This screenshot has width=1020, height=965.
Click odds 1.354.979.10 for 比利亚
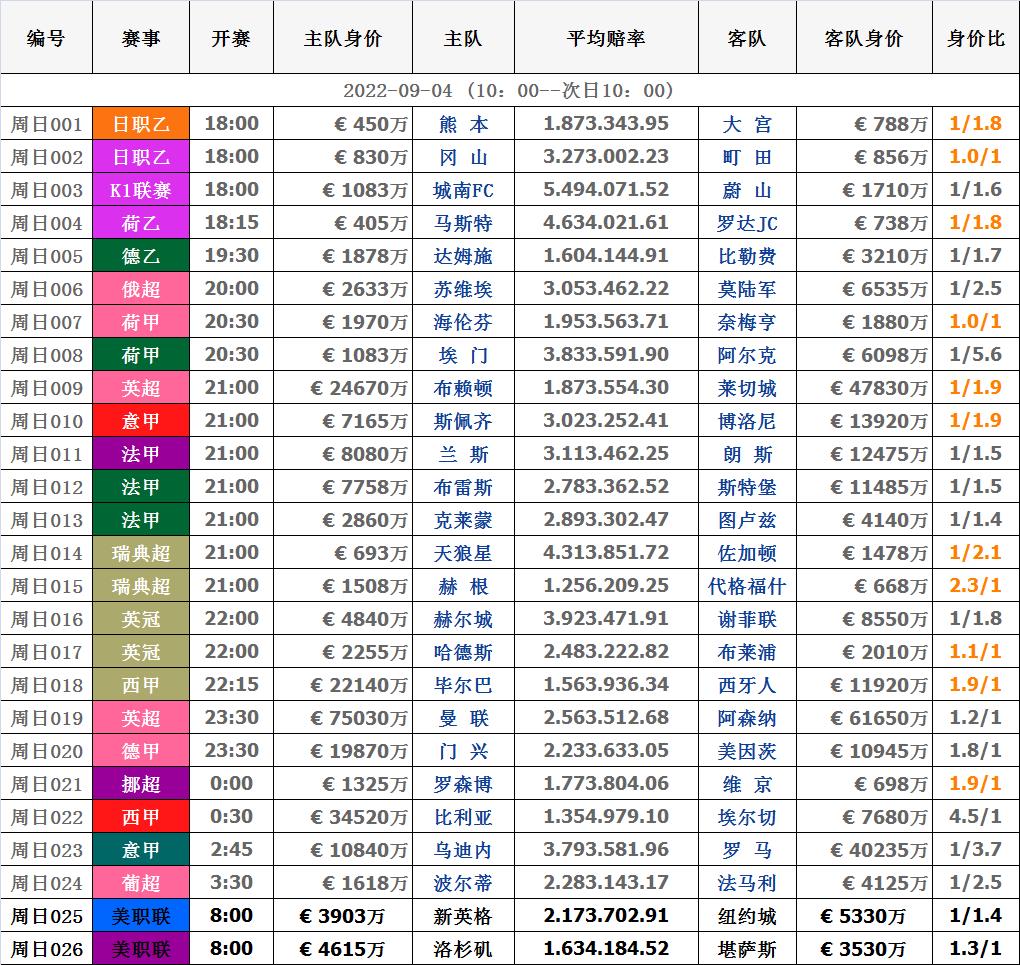pyautogui.click(x=605, y=817)
